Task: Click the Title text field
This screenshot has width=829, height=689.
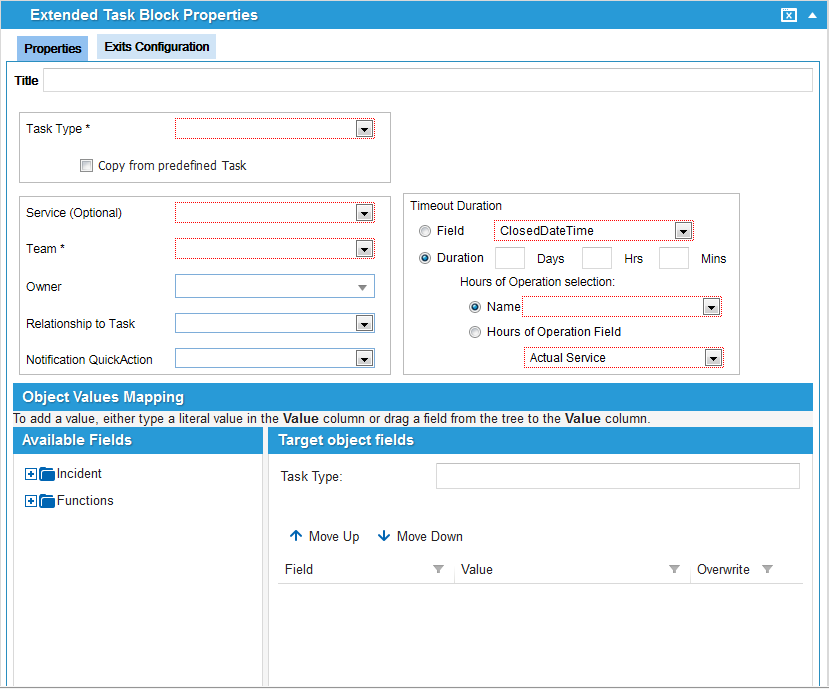Action: point(427,80)
